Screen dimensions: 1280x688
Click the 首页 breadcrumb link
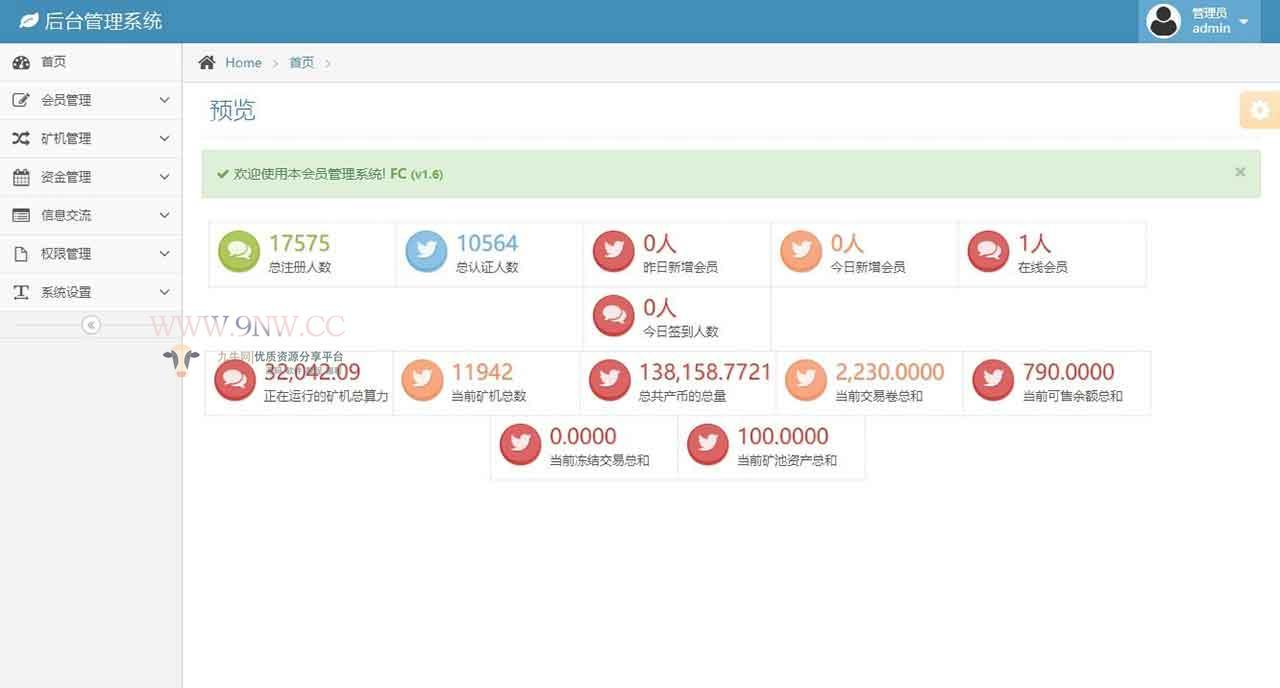[x=301, y=62]
